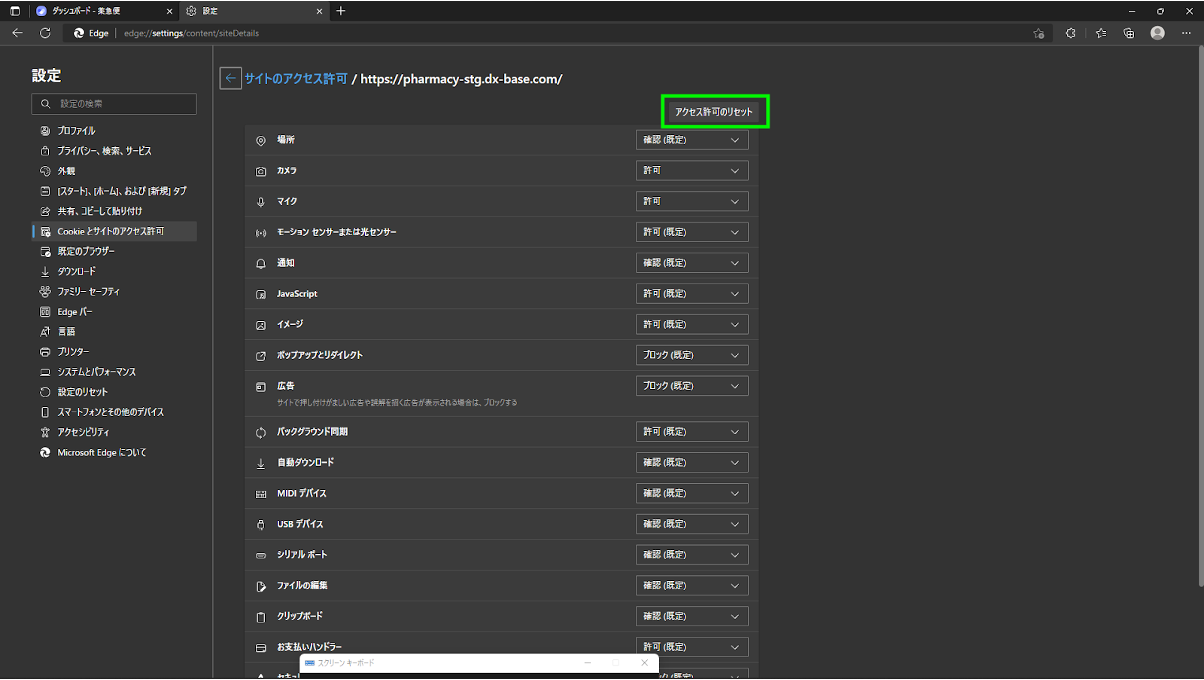Click the アクセス許可のリセット button
Image resolution: width=1204 pixels, height=680 pixels.
(x=714, y=111)
